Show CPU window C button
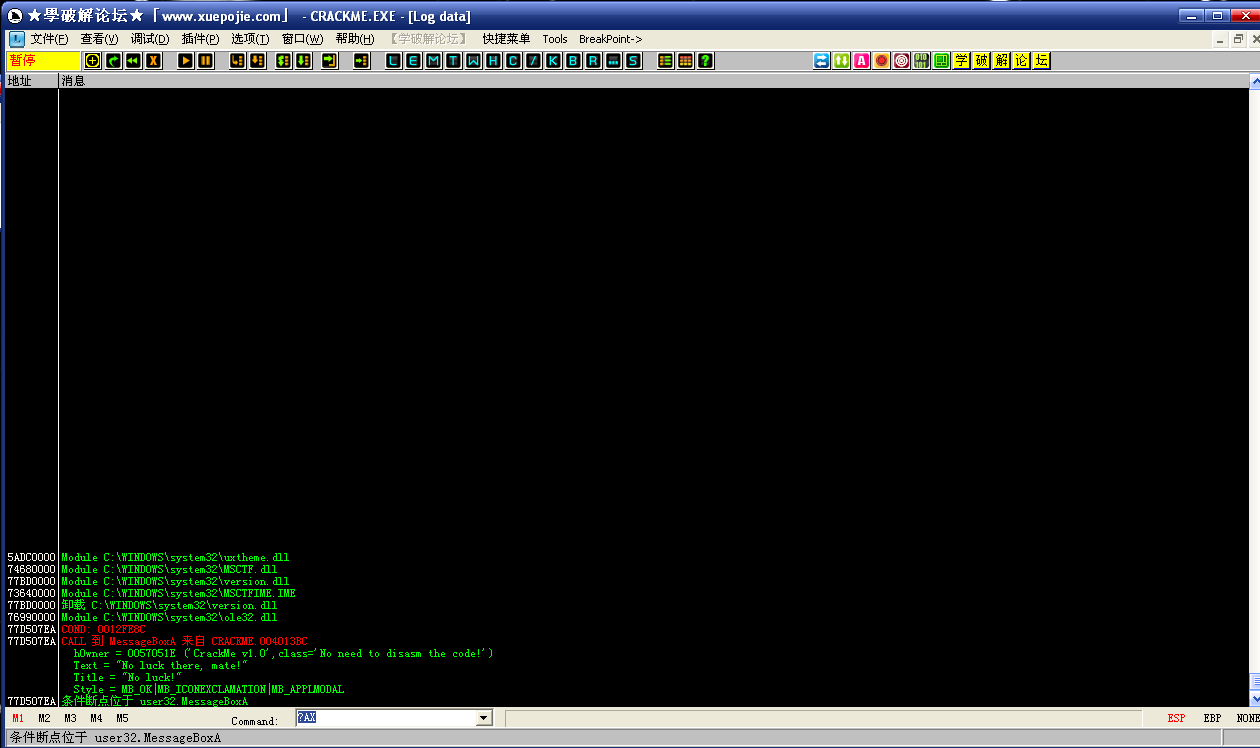Screen dimensions: 1260x748 tap(513, 61)
